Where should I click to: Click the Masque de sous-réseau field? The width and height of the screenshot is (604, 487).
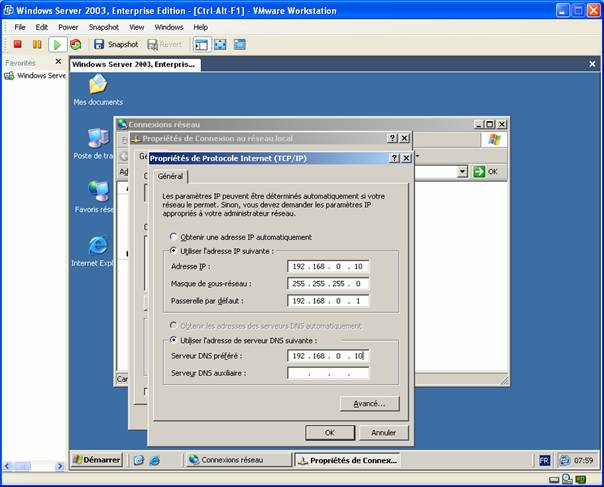coord(328,284)
